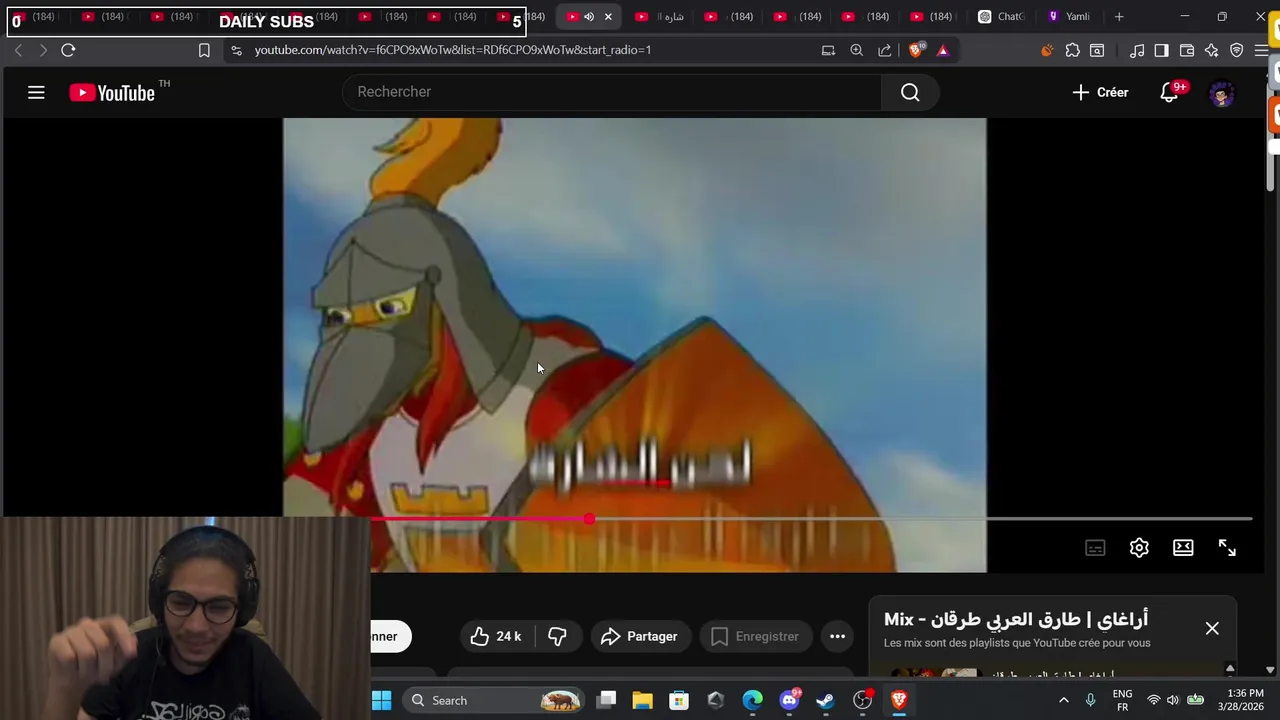Click the Enregistrer save button
Viewport: 1280px width, 720px height.
[756, 636]
